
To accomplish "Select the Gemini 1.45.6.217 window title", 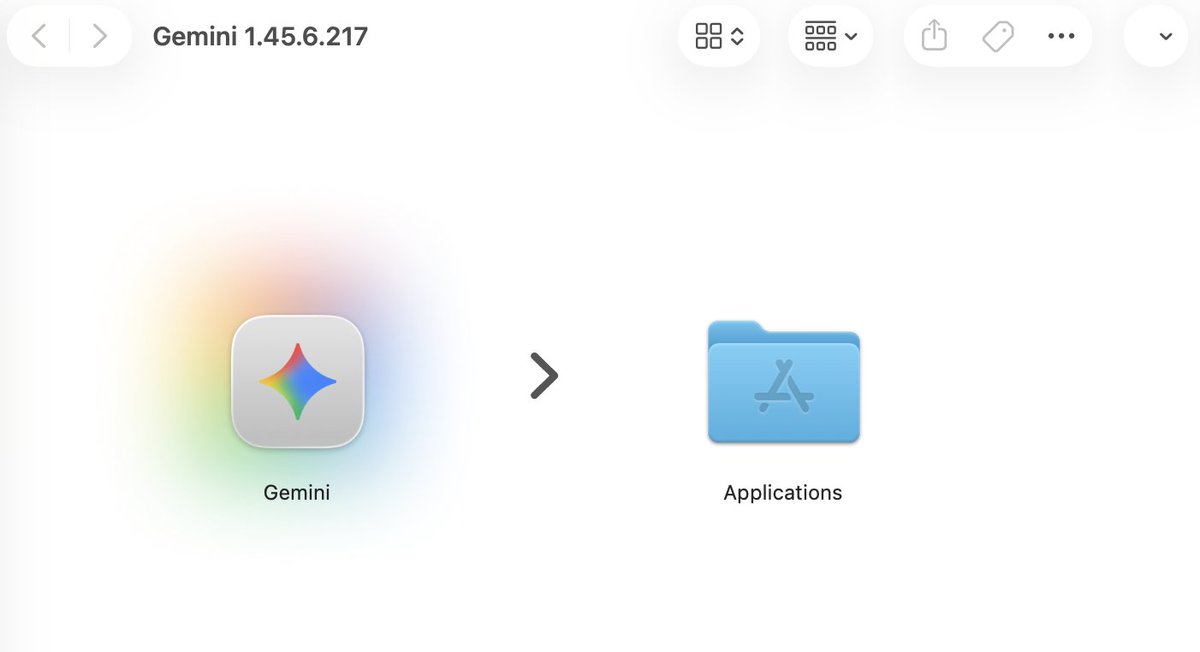I will [x=259, y=35].
